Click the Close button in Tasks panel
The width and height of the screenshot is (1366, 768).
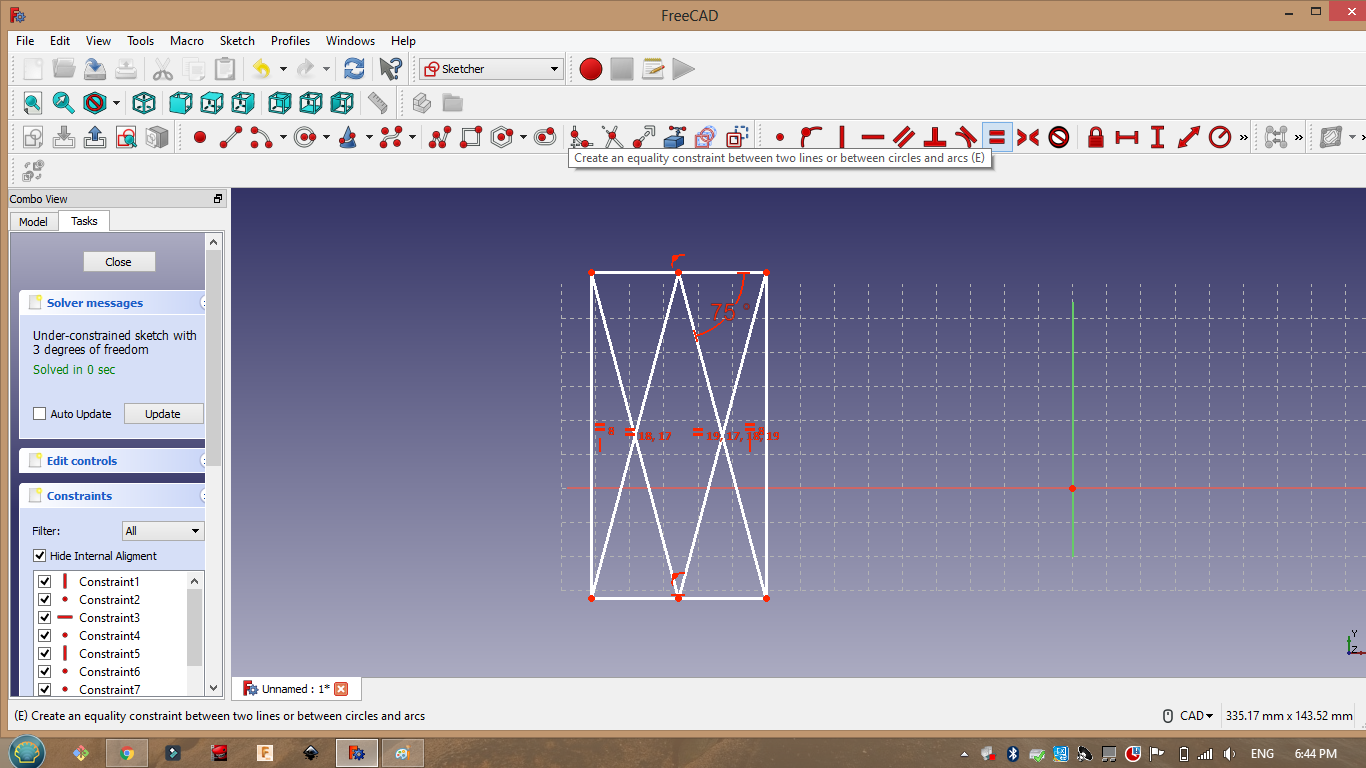click(x=118, y=262)
